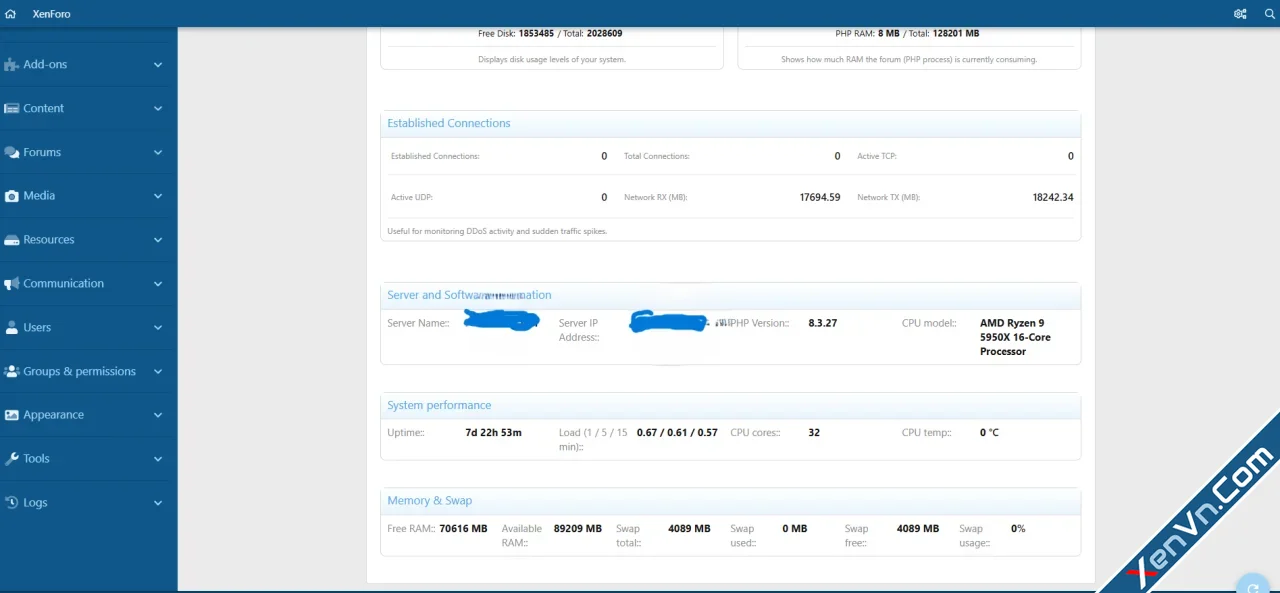Image resolution: width=1280 pixels, height=593 pixels.
Task: Click the Groups & permissions people icon
Action: 12,371
